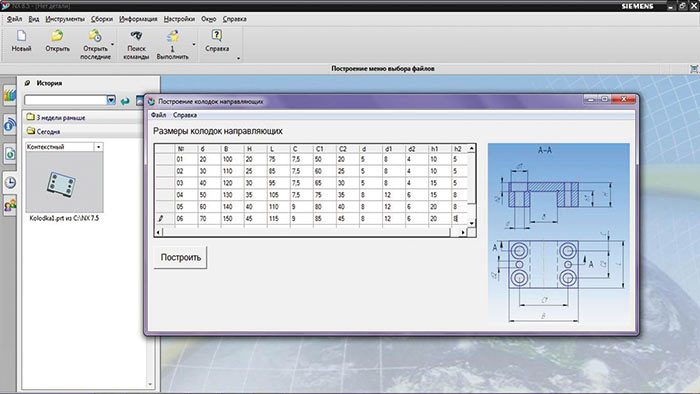Viewport: 700px width, 394px height.
Task: Click the pin icon beside История
Action: (28, 83)
